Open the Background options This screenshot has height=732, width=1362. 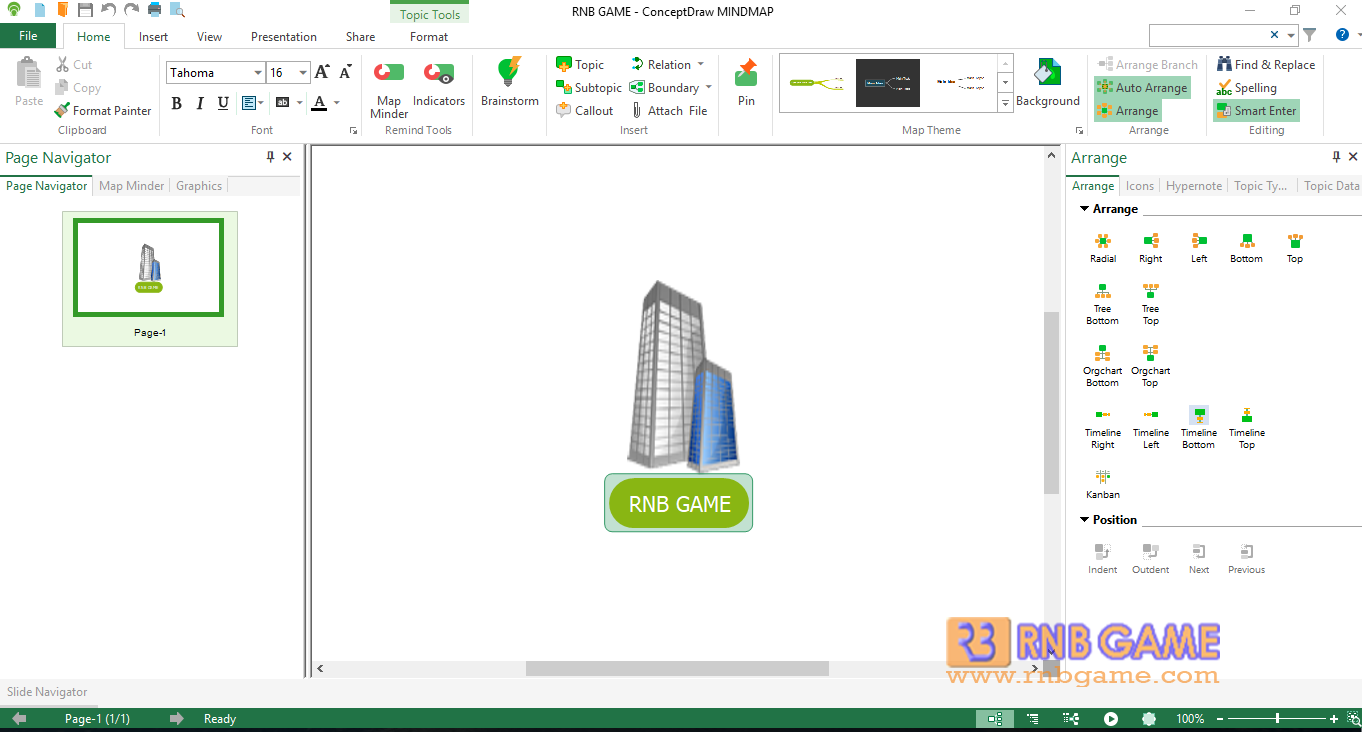click(x=1048, y=82)
